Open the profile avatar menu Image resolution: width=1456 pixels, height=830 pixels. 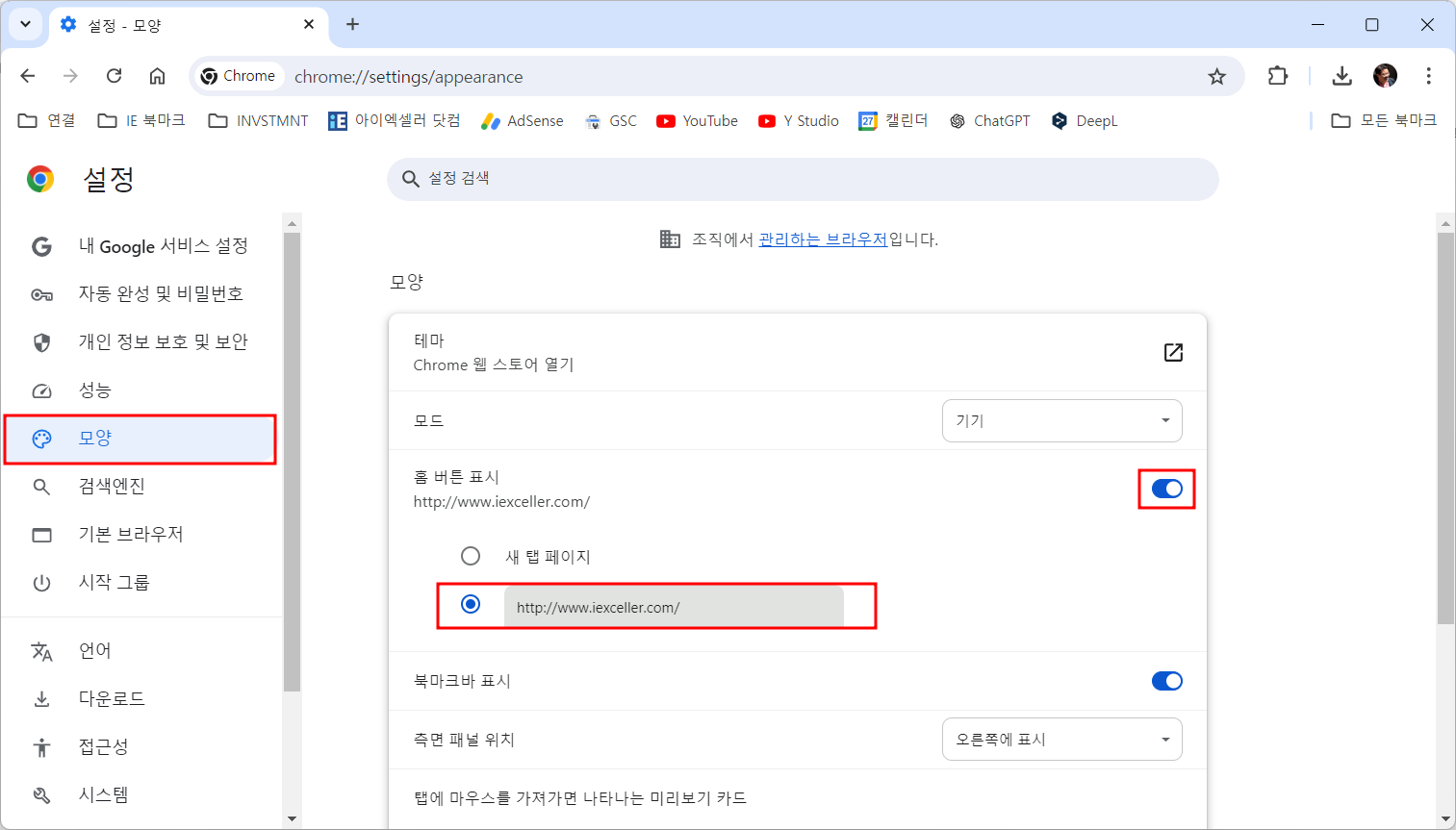pos(1385,76)
